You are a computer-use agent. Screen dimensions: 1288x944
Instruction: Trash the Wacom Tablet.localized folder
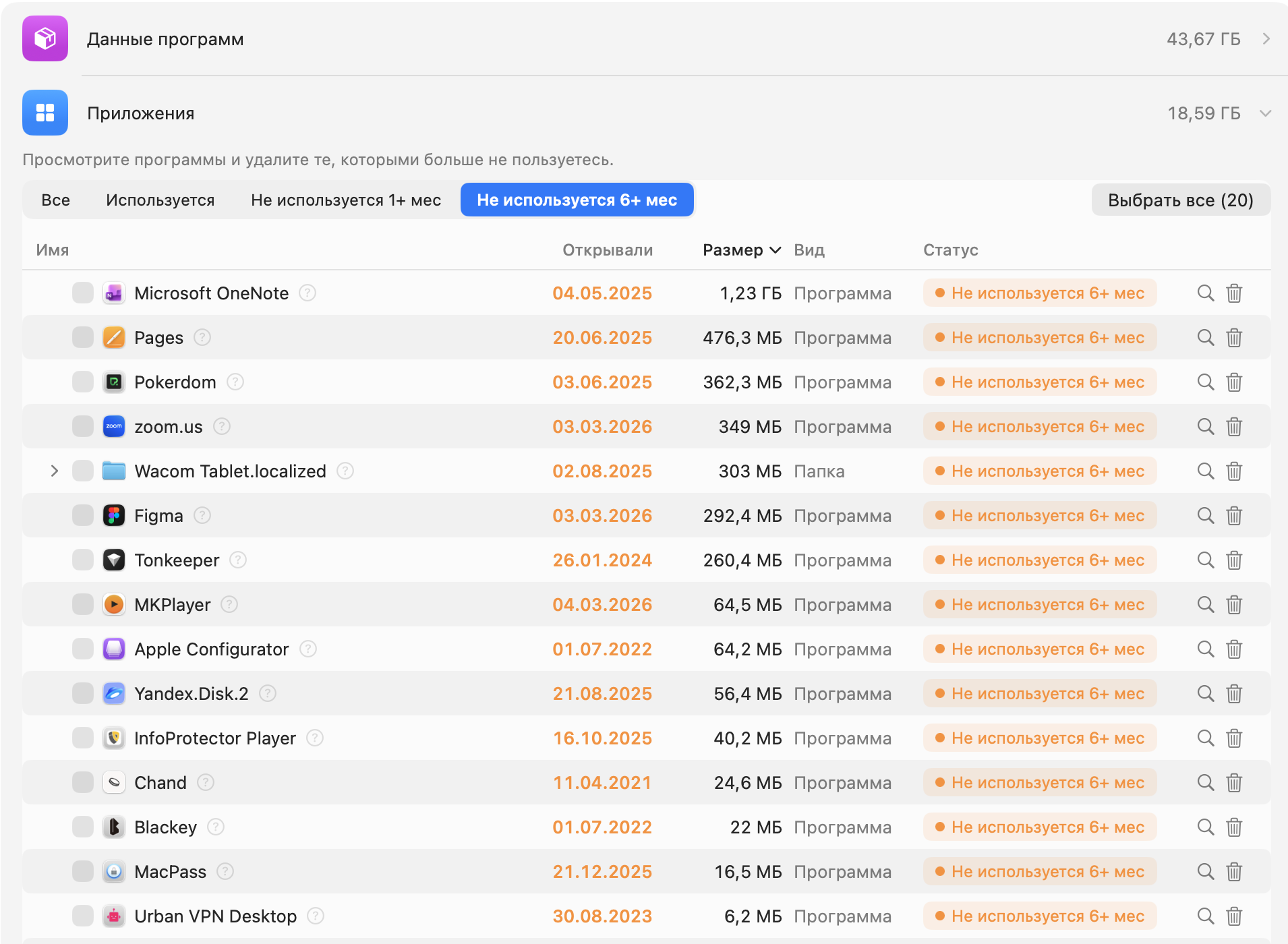[1234, 471]
